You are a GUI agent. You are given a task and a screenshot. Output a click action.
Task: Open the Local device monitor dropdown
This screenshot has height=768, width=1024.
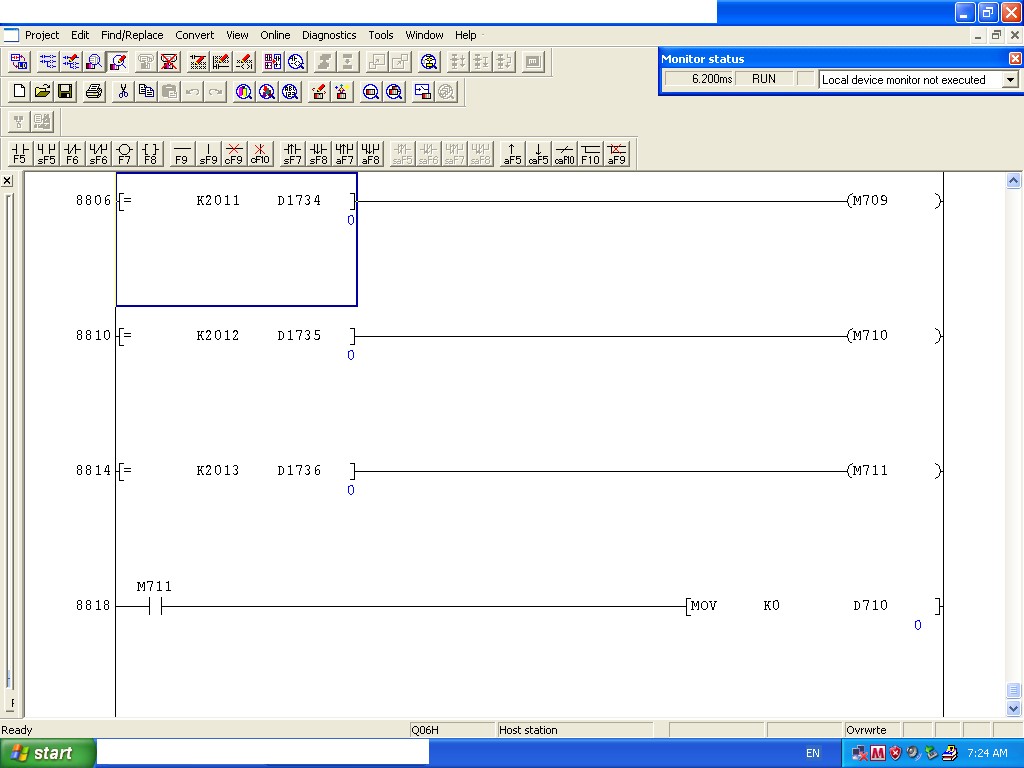click(x=1009, y=79)
